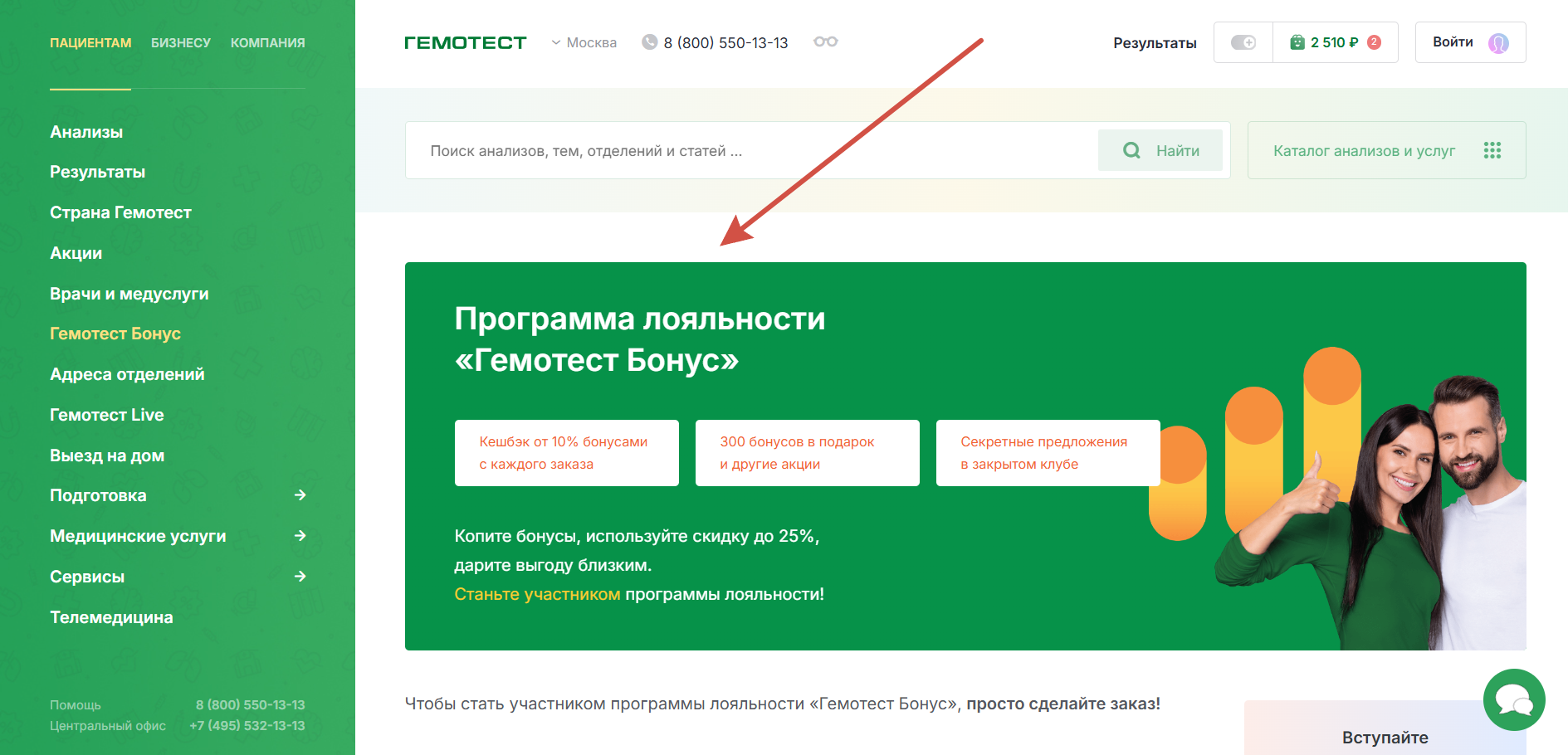Click the grid dots icon in catalog
1568x755 pixels.
coord(1492,150)
